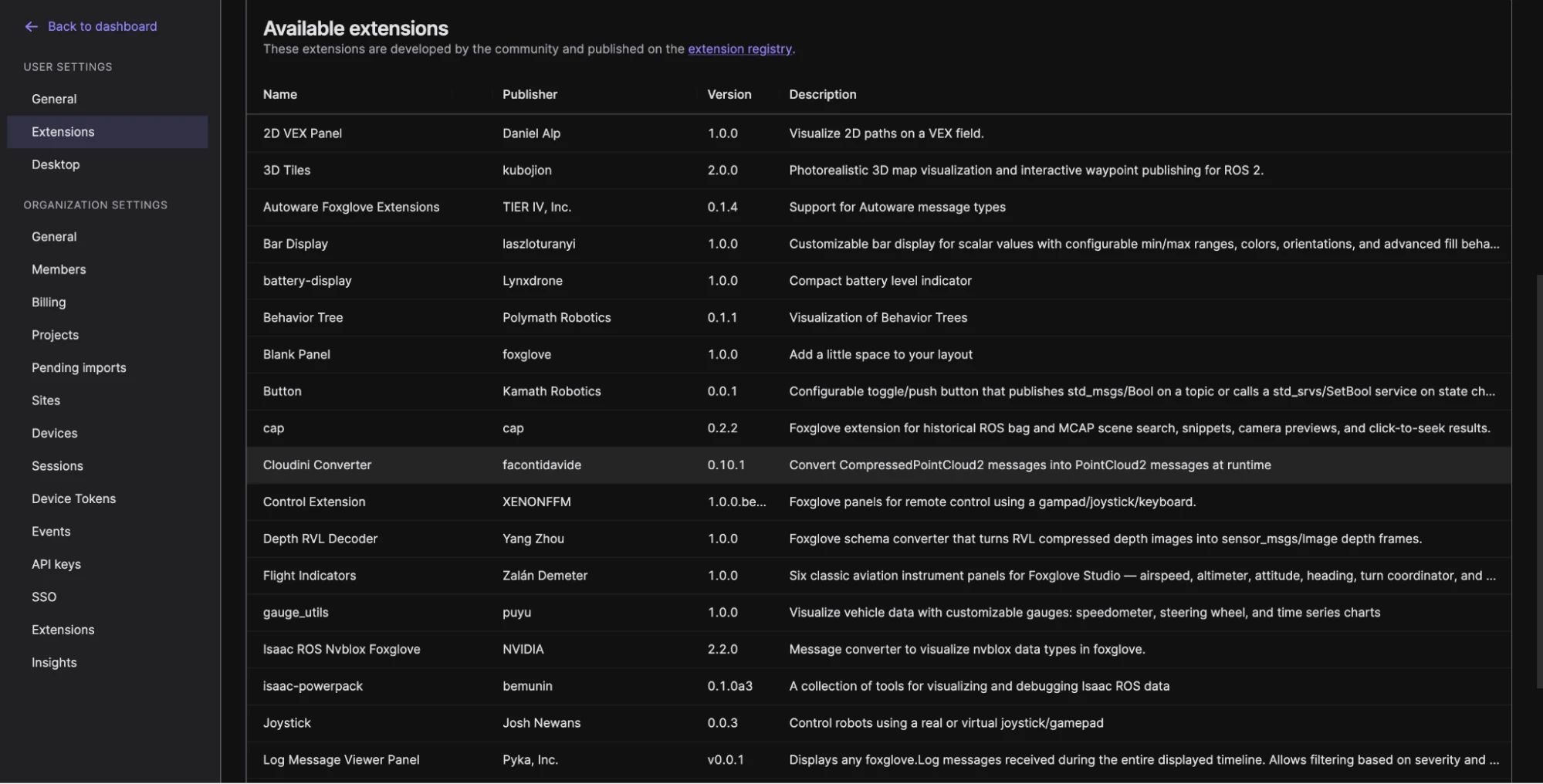The image size is (1543, 784).
Task: Open Autoware Foxglove Extensions entry
Action: coord(878,208)
